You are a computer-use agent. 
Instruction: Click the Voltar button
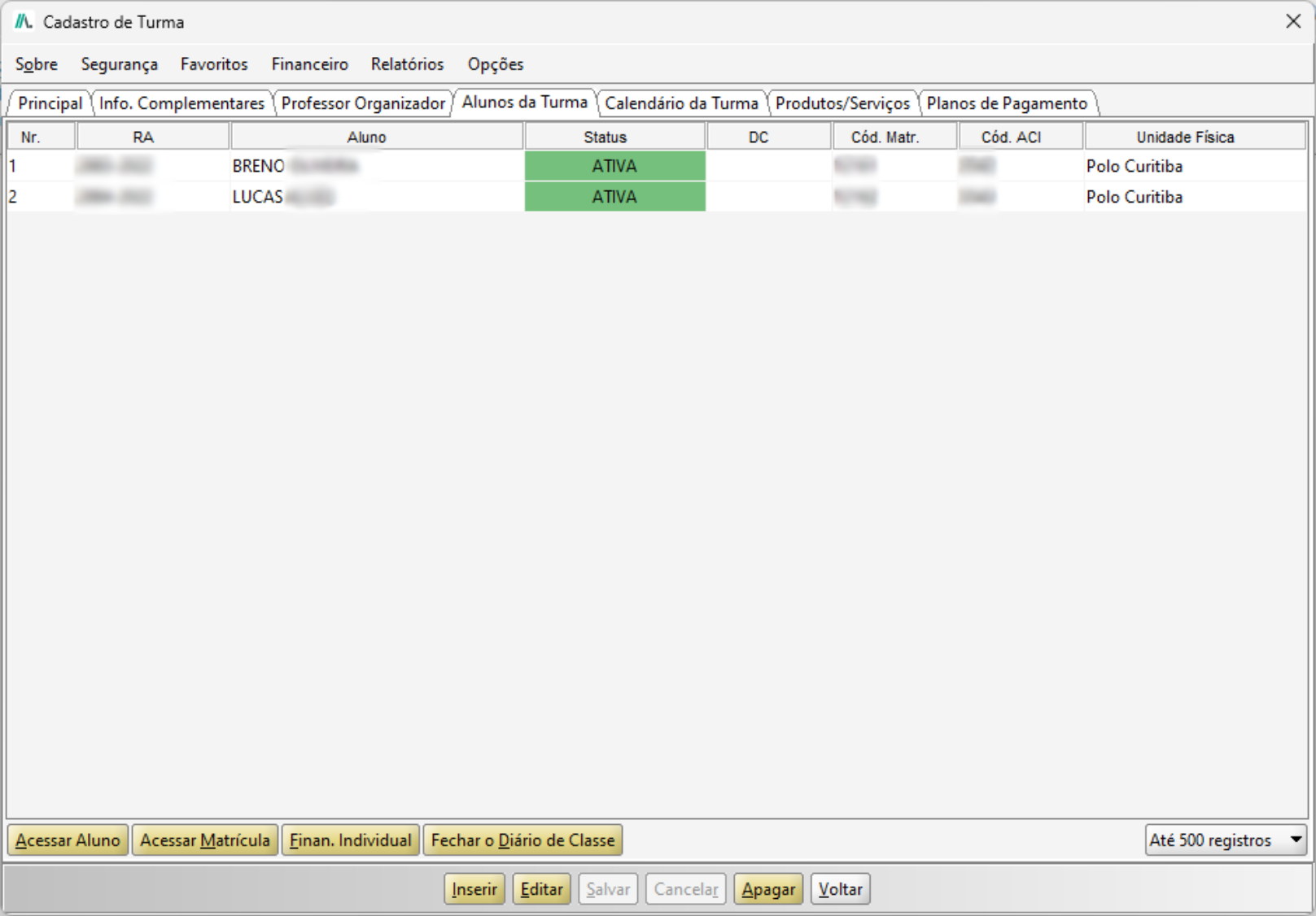[x=840, y=889]
